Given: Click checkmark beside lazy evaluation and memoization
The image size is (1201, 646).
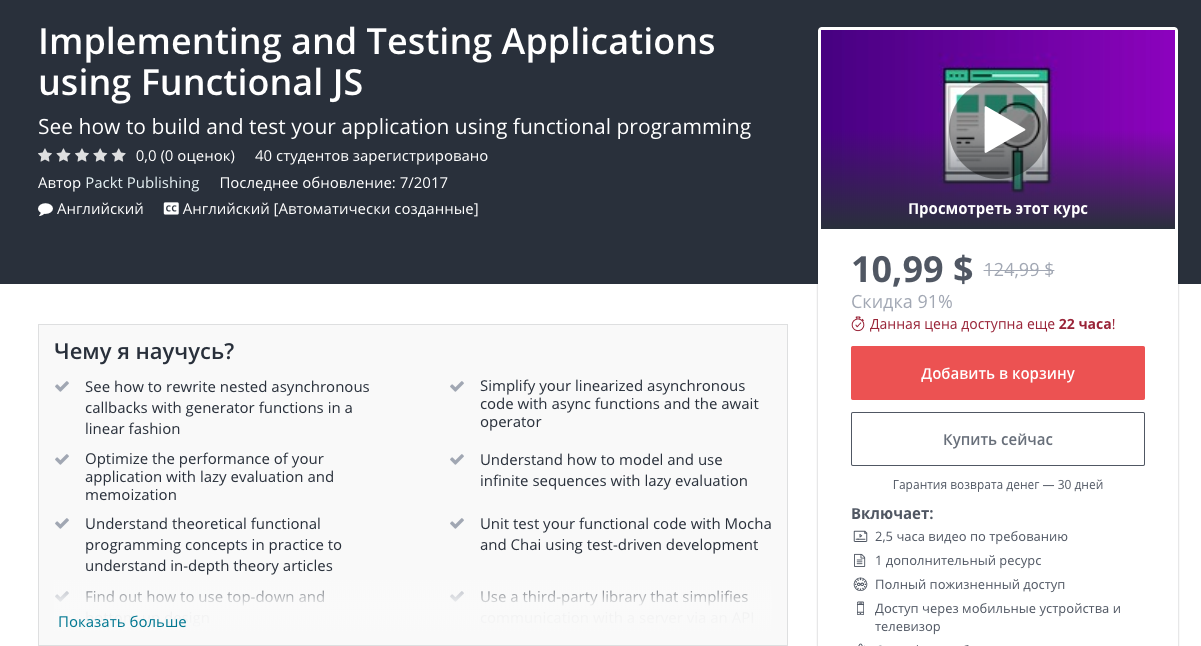Looking at the screenshot, I should 62,460.
